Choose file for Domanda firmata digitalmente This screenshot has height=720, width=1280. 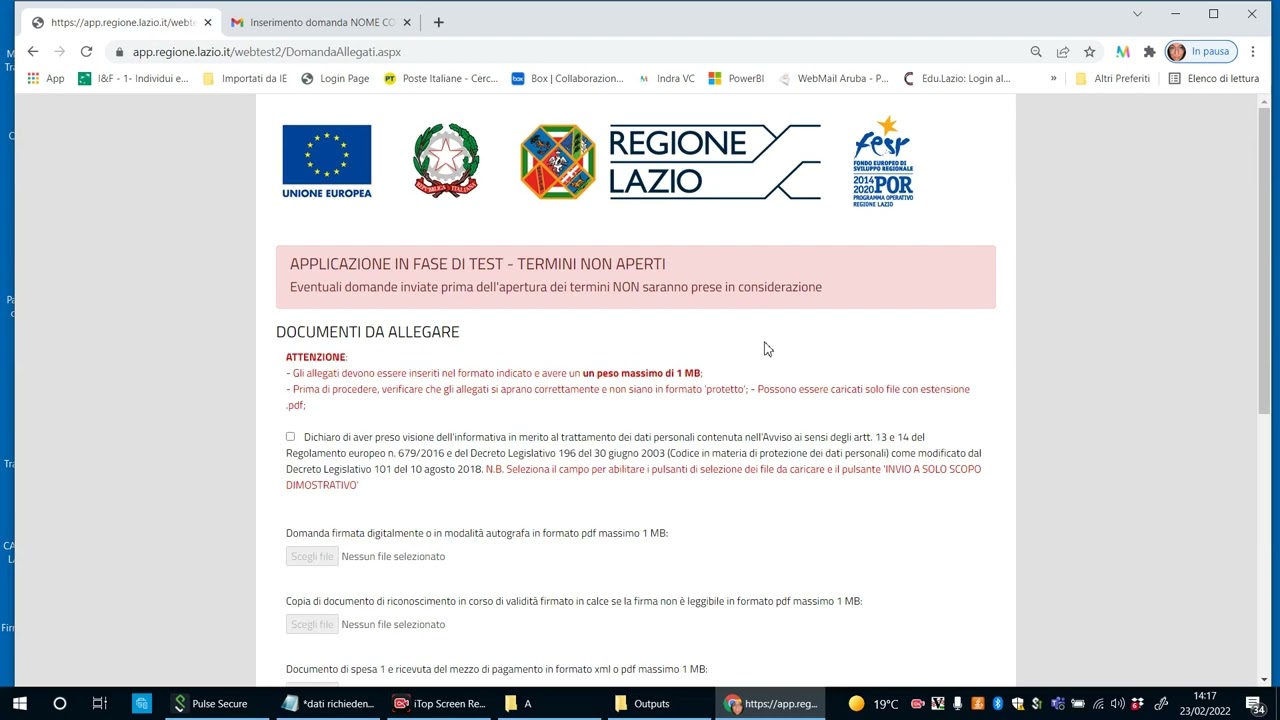click(312, 556)
